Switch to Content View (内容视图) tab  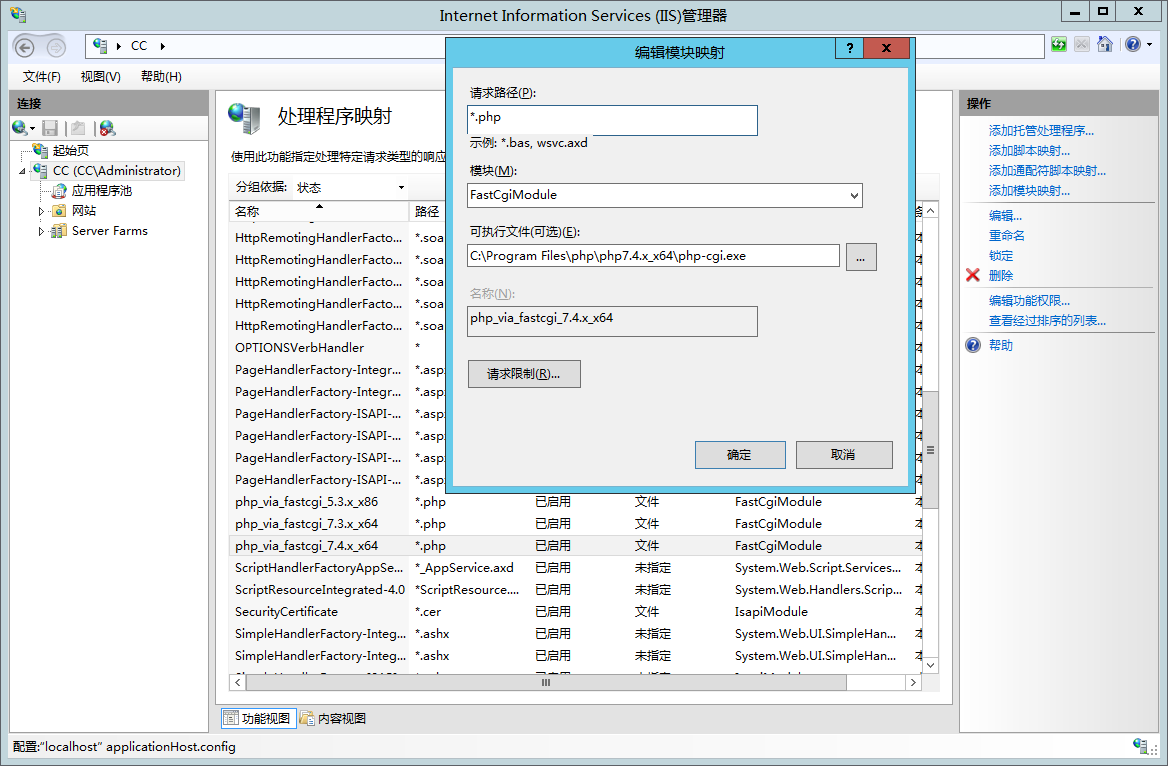334,718
